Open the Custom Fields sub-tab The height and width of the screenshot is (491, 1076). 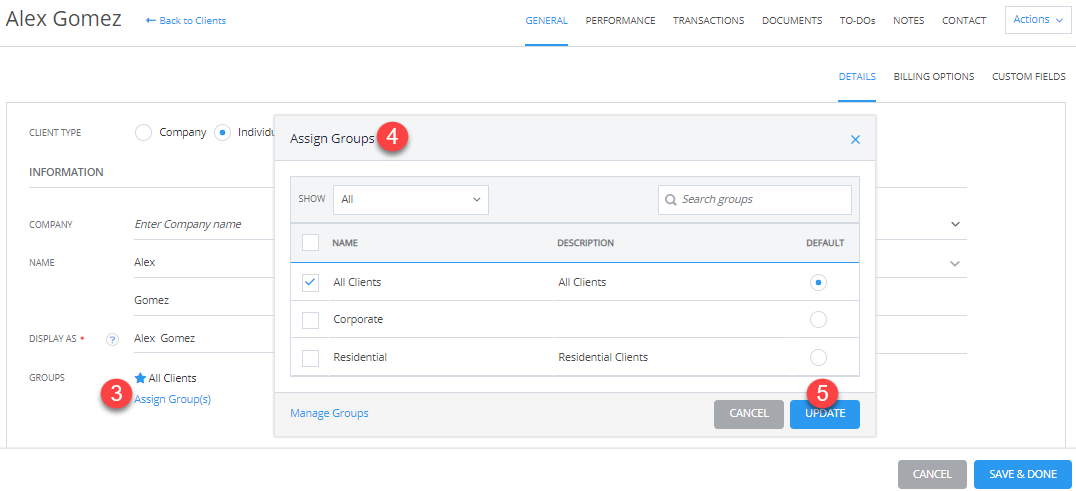1029,77
